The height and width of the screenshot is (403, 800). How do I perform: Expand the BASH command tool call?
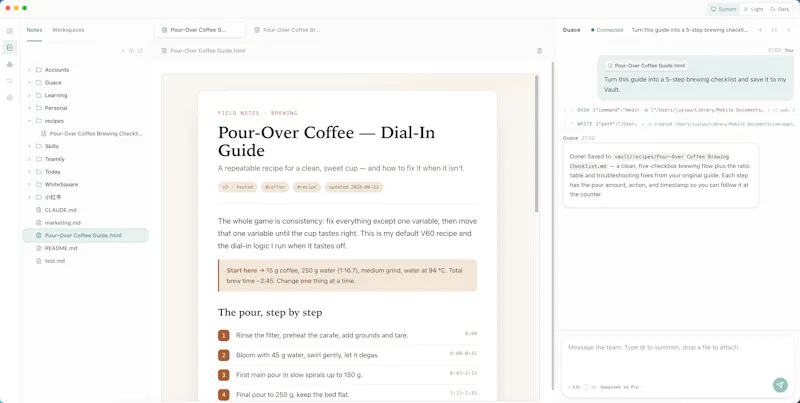point(679,110)
